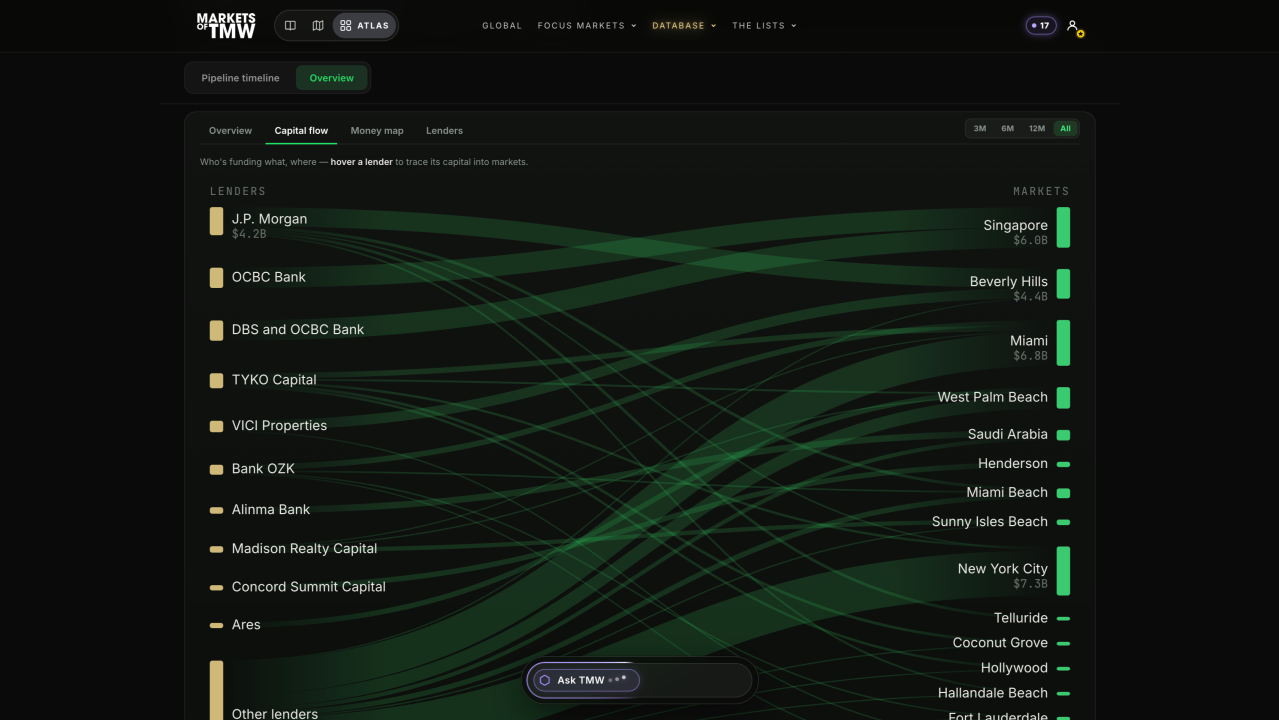Click the Telluride market label
Viewport: 1279px width, 720px height.
(x=1020, y=618)
